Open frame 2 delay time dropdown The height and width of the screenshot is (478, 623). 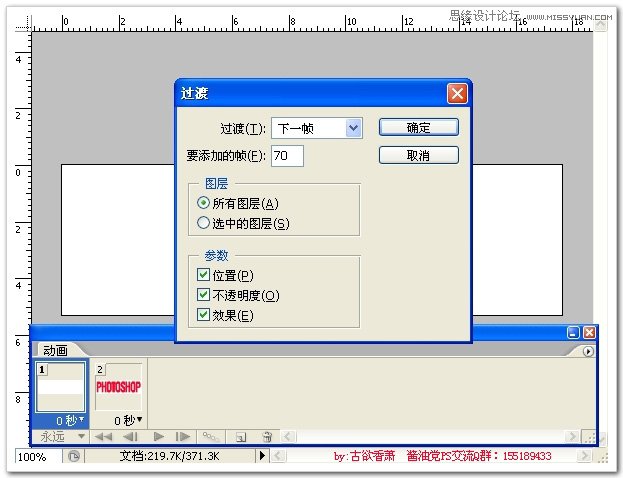(128, 420)
